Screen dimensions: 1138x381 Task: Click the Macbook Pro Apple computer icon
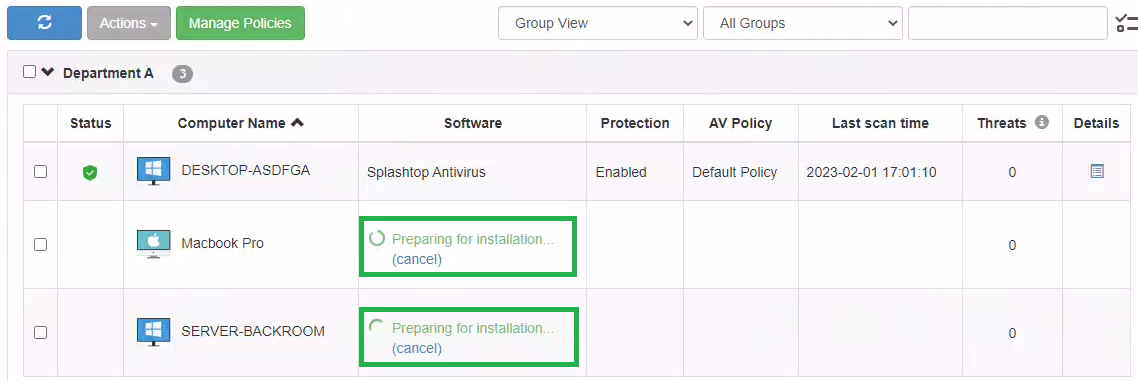click(x=154, y=244)
